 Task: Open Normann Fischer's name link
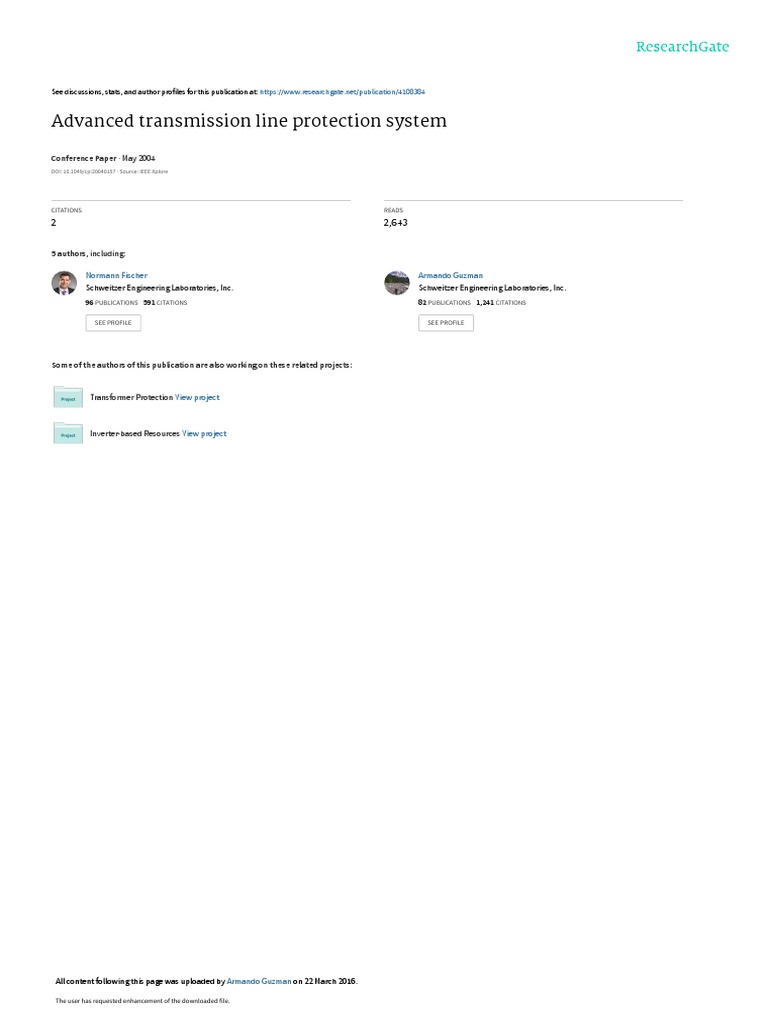(116, 276)
